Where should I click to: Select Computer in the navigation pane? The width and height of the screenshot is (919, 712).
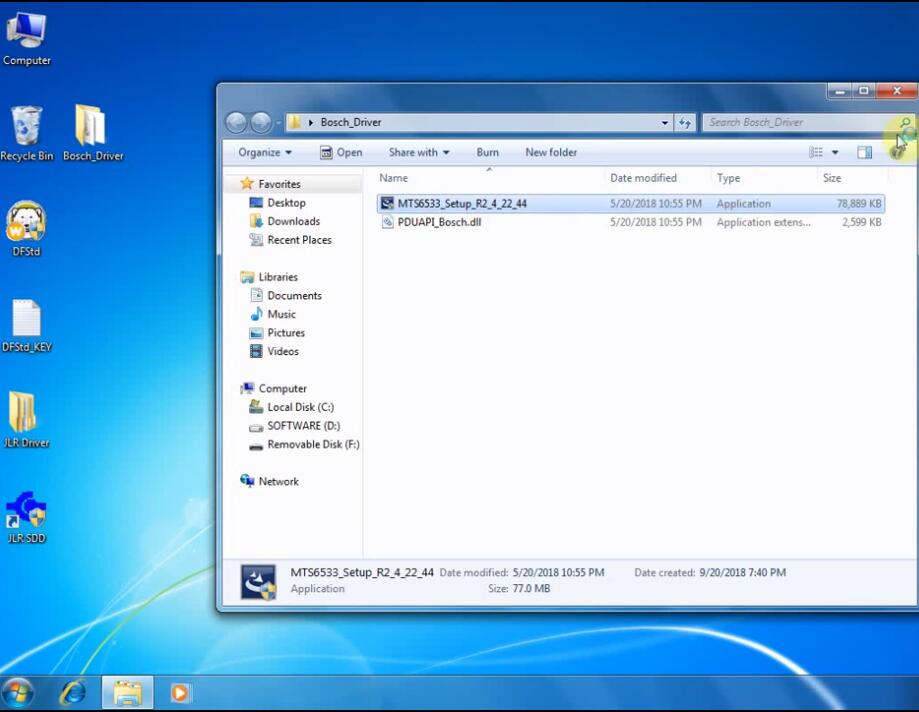pos(274,388)
